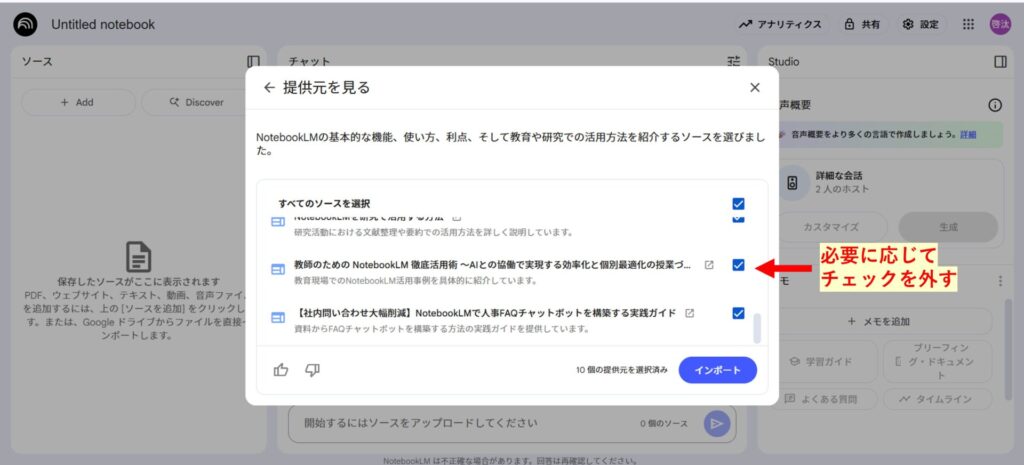Click 10 個の提供元を選択済み text
The width and height of the screenshot is (1024, 465).
[x=622, y=370]
